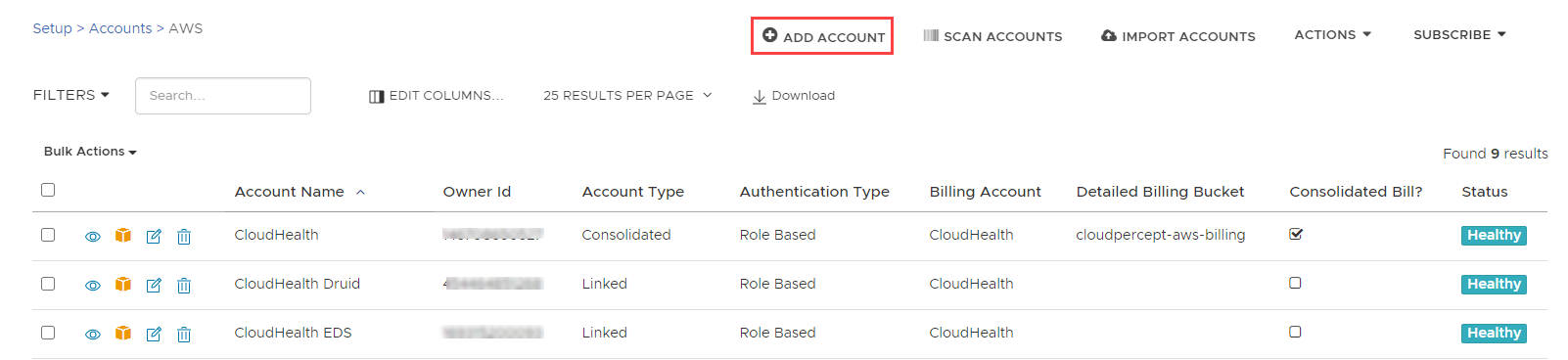Click orange cube icon for CloudHealth EDS
Screen dimensions: 1568x360
click(123, 334)
